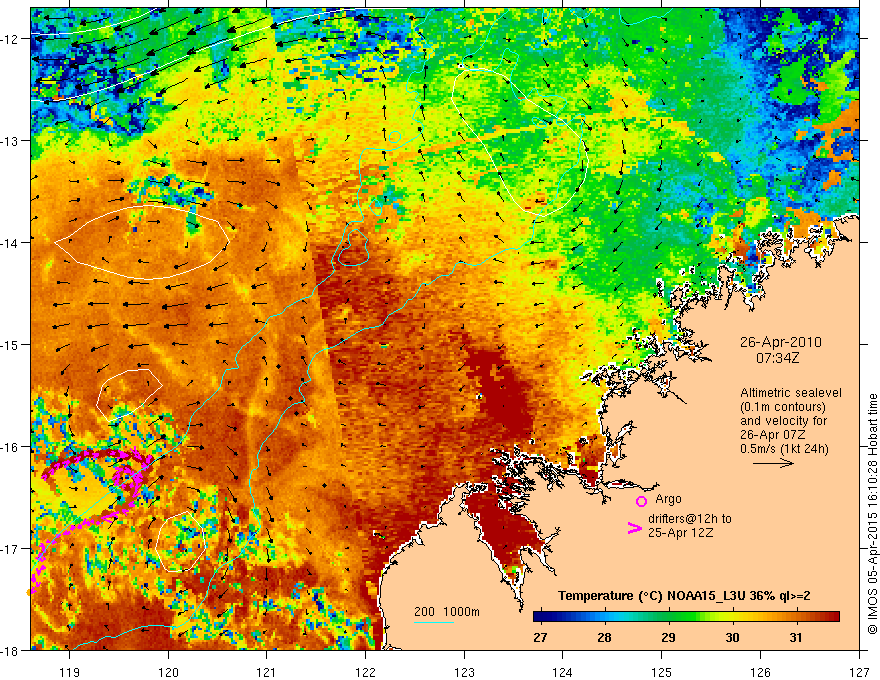Click the colorbar tick label '29'
This screenshot has height=680, width=880.
point(668,637)
